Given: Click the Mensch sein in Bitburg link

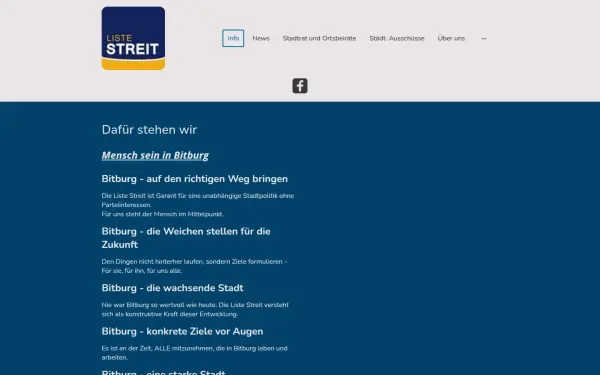Looking at the screenshot, I should 155,155.
